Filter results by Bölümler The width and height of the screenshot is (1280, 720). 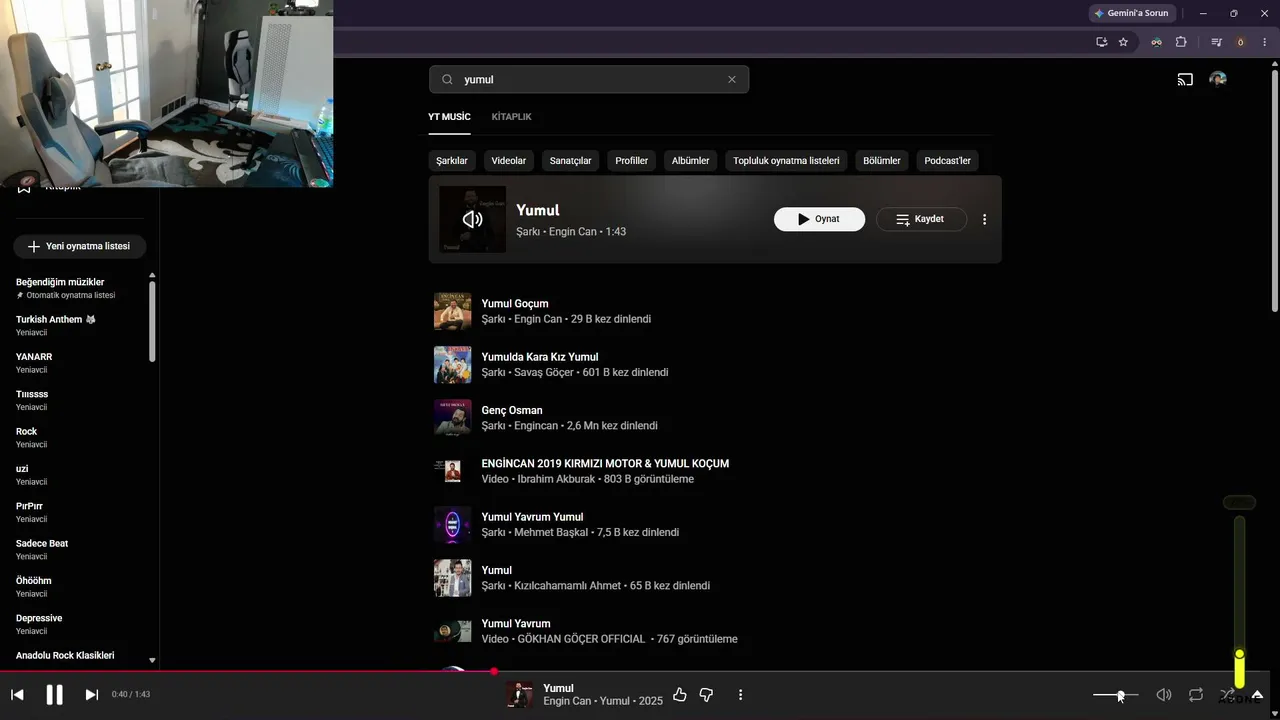pyautogui.click(x=882, y=161)
